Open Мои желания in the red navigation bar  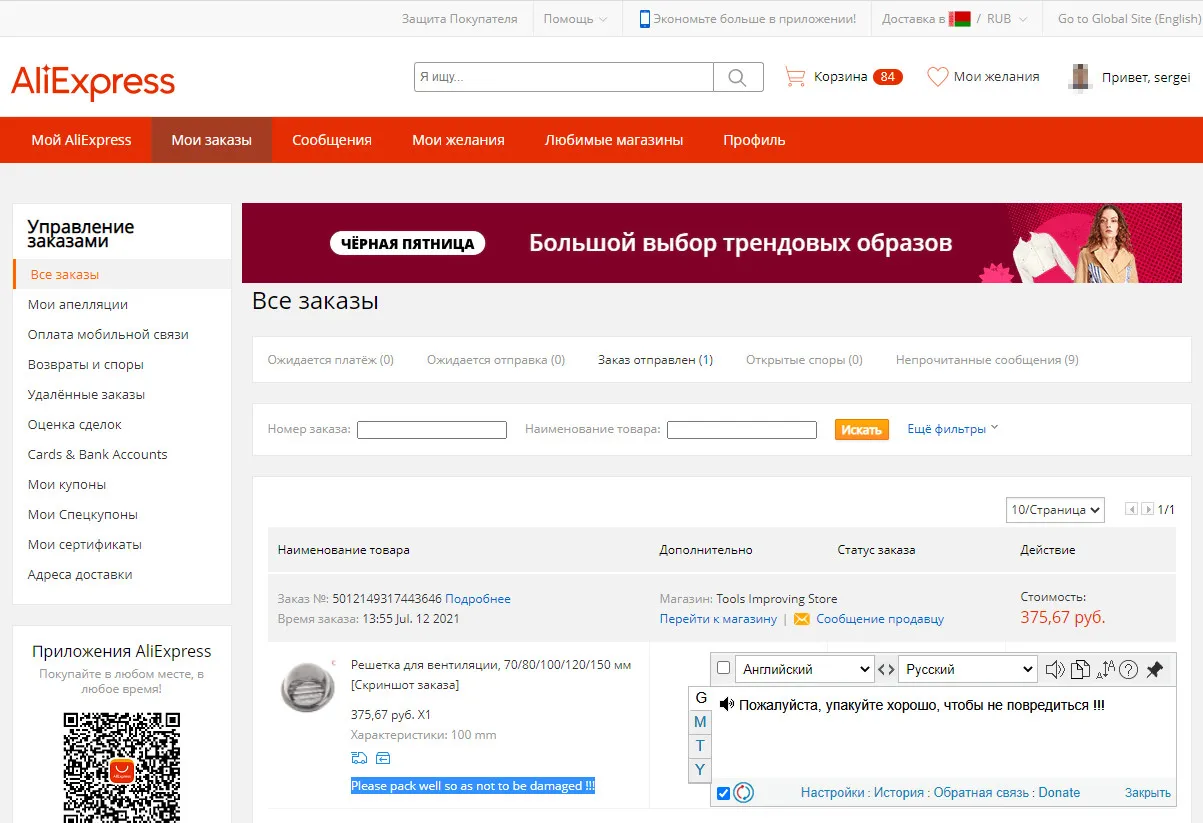coord(458,140)
